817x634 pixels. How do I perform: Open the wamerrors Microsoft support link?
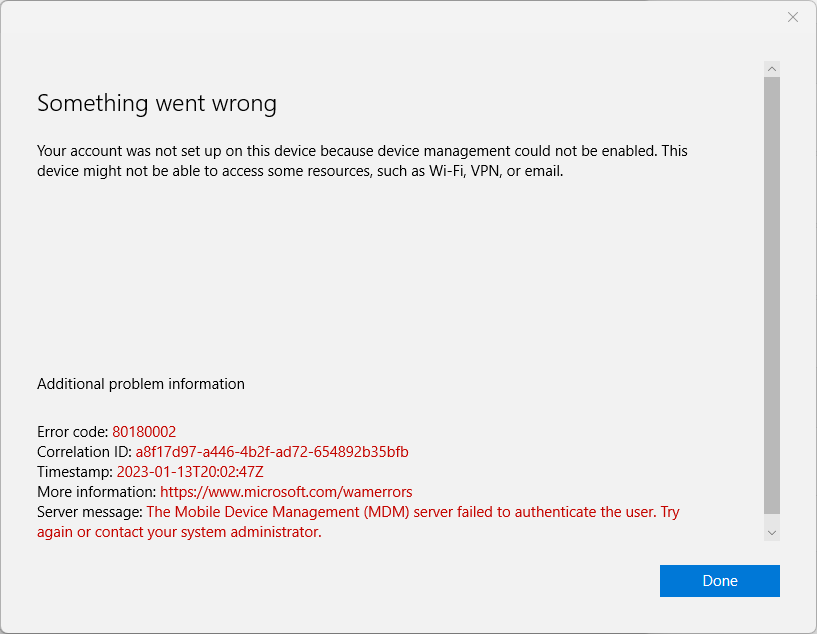point(286,491)
